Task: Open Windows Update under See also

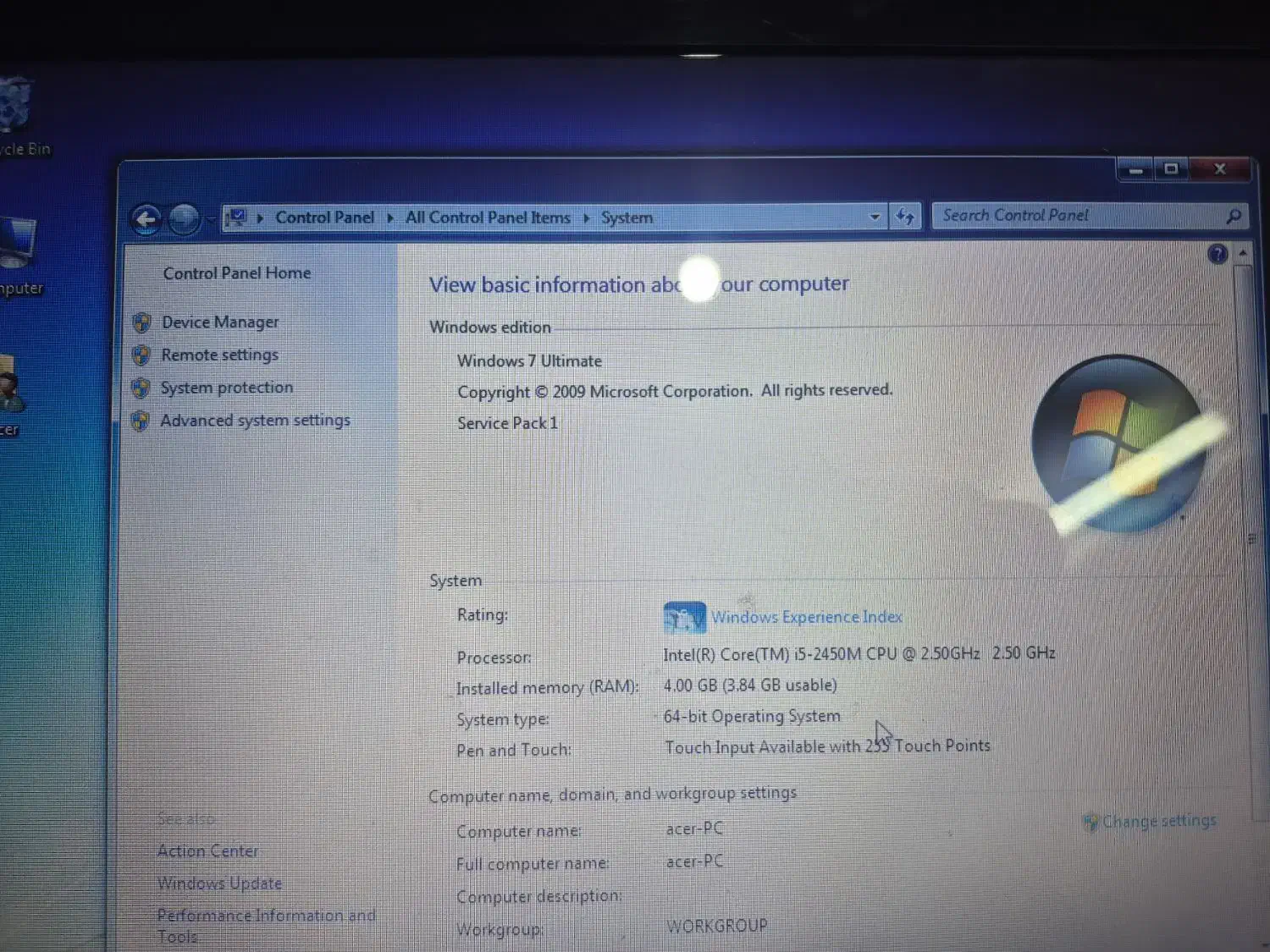Action: 220,883
